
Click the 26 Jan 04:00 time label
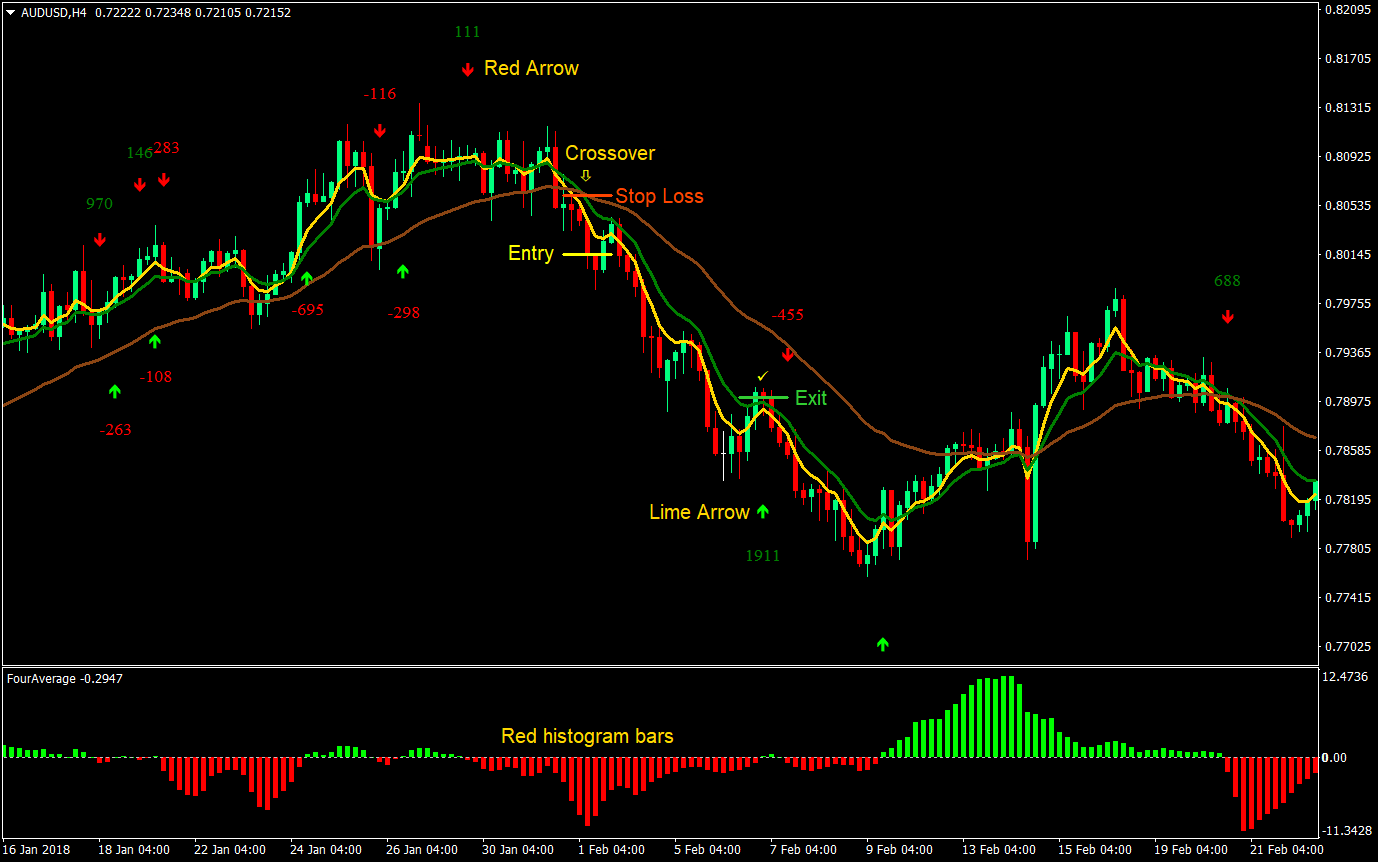[x=423, y=850]
